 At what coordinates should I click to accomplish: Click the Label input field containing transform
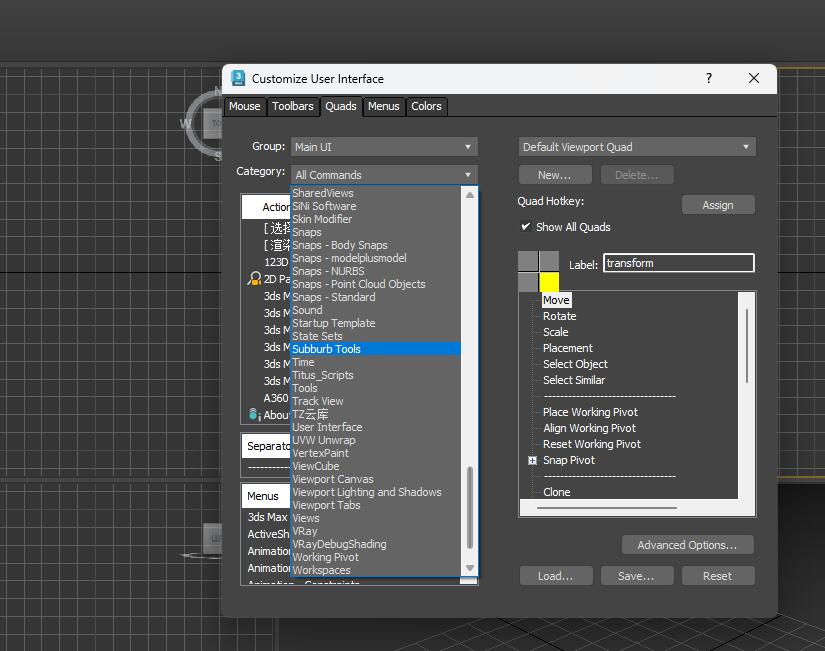pos(679,263)
